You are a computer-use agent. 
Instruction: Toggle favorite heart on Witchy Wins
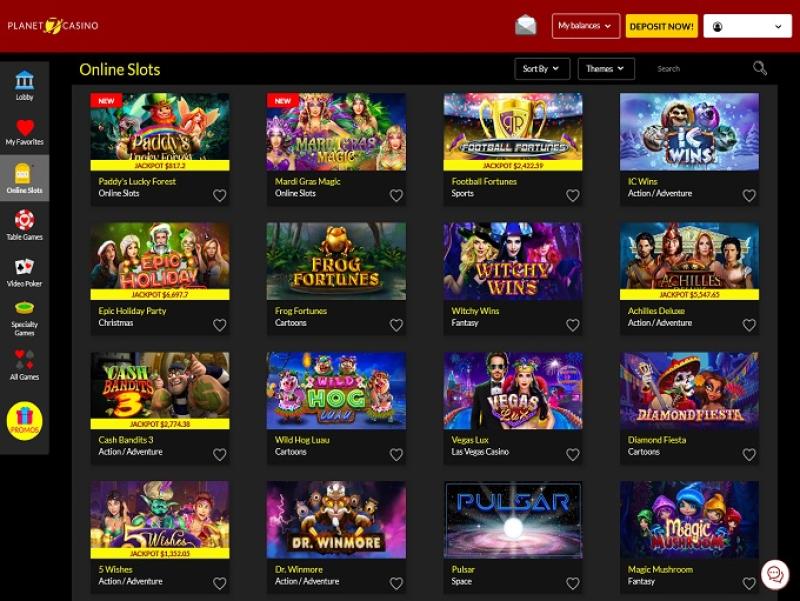(x=572, y=325)
